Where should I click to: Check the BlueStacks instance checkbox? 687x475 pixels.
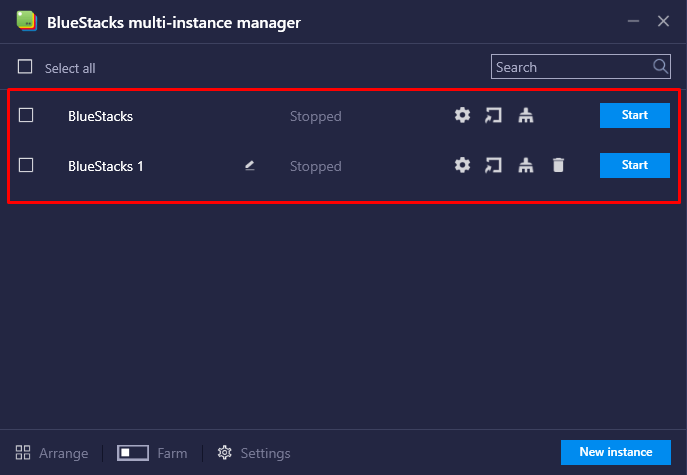coord(26,115)
